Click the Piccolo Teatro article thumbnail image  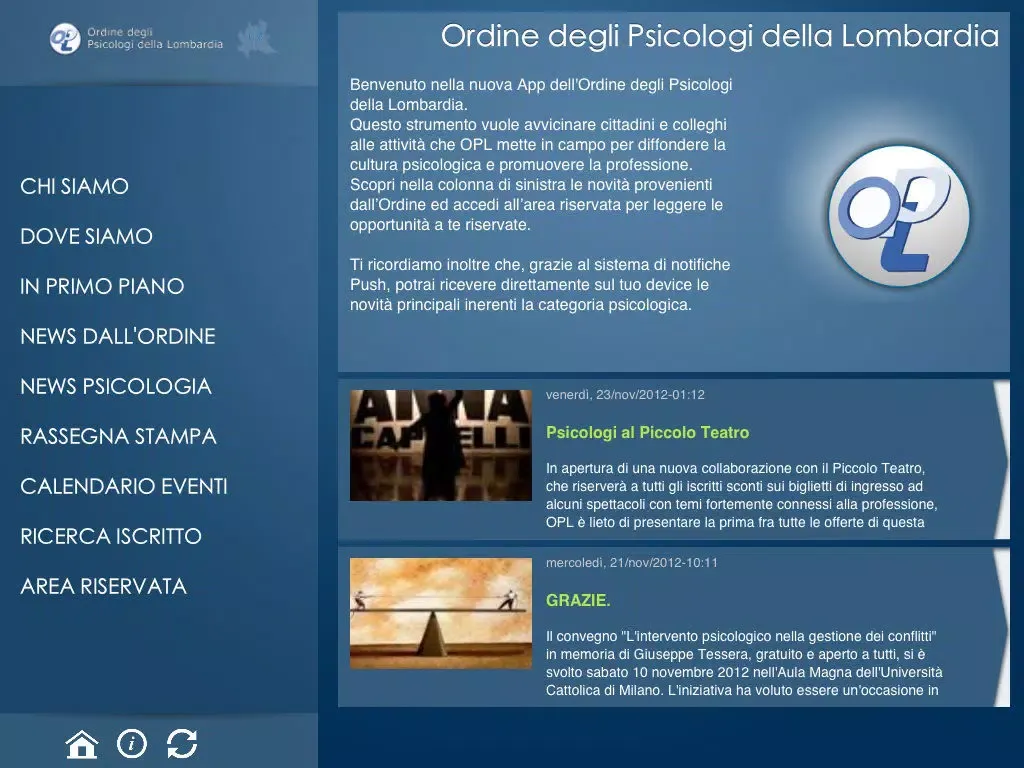coord(441,445)
